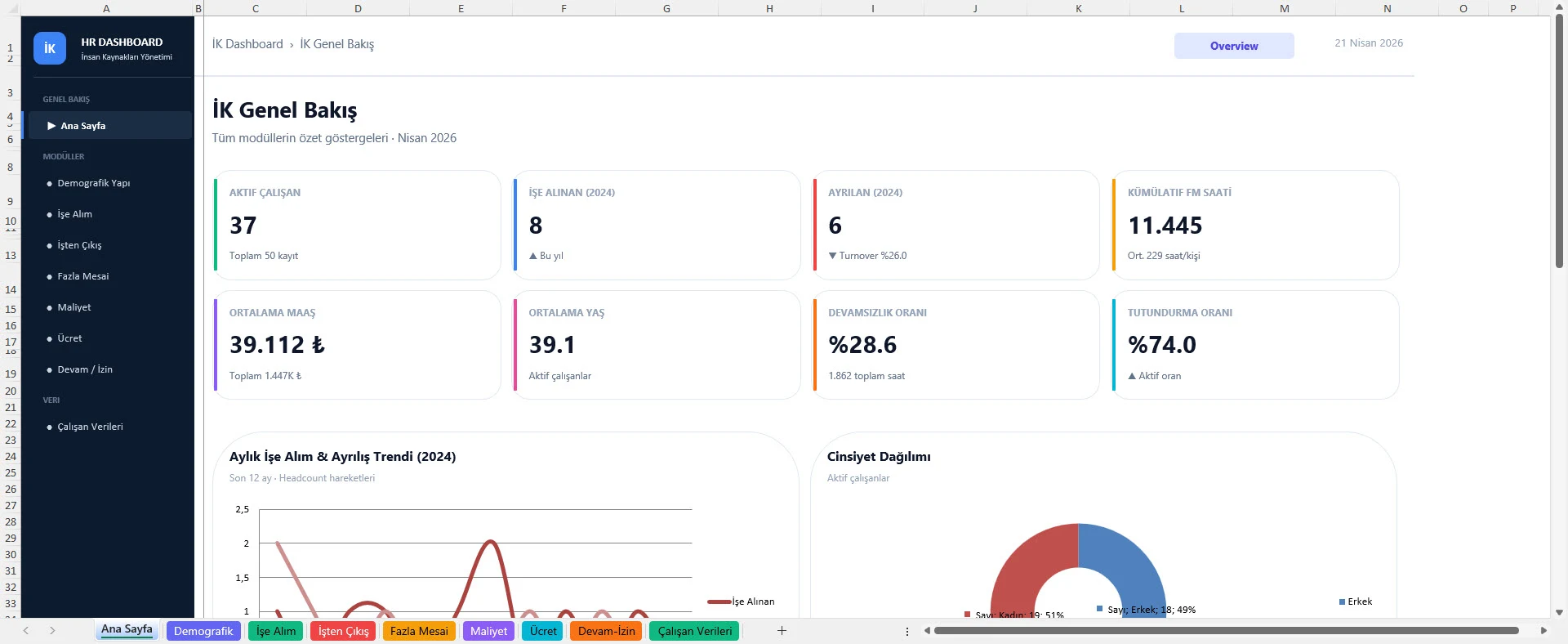Click the sheet options three-dot icon
This screenshot has width=1568, height=644.
tap(907, 631)
